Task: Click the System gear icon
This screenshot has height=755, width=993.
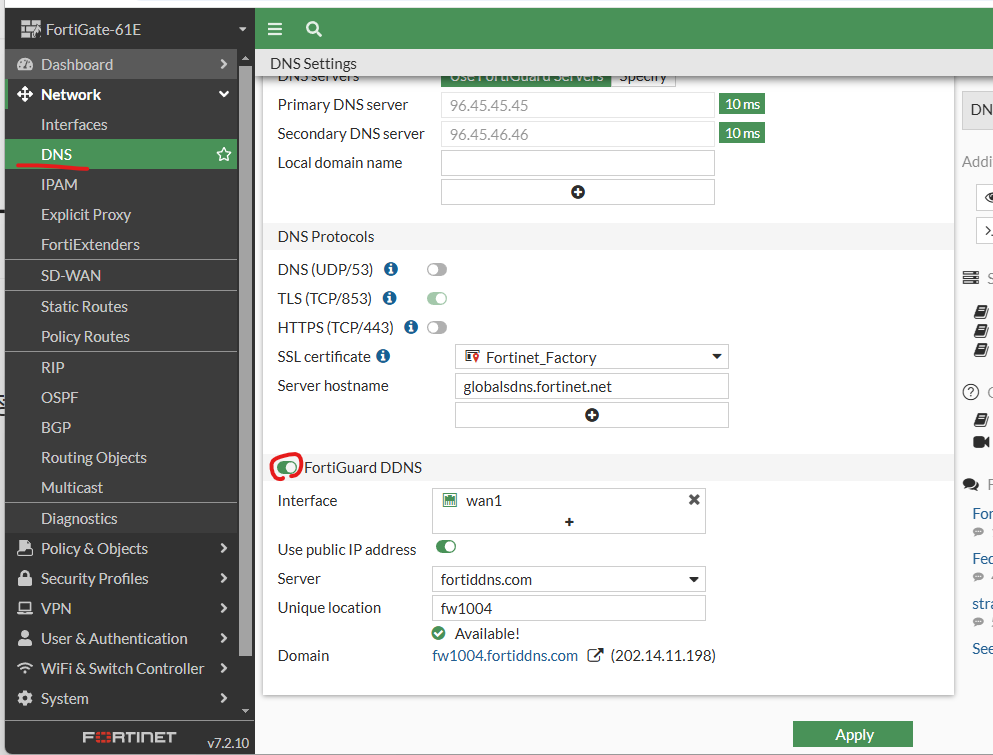Action: (25, 698)
